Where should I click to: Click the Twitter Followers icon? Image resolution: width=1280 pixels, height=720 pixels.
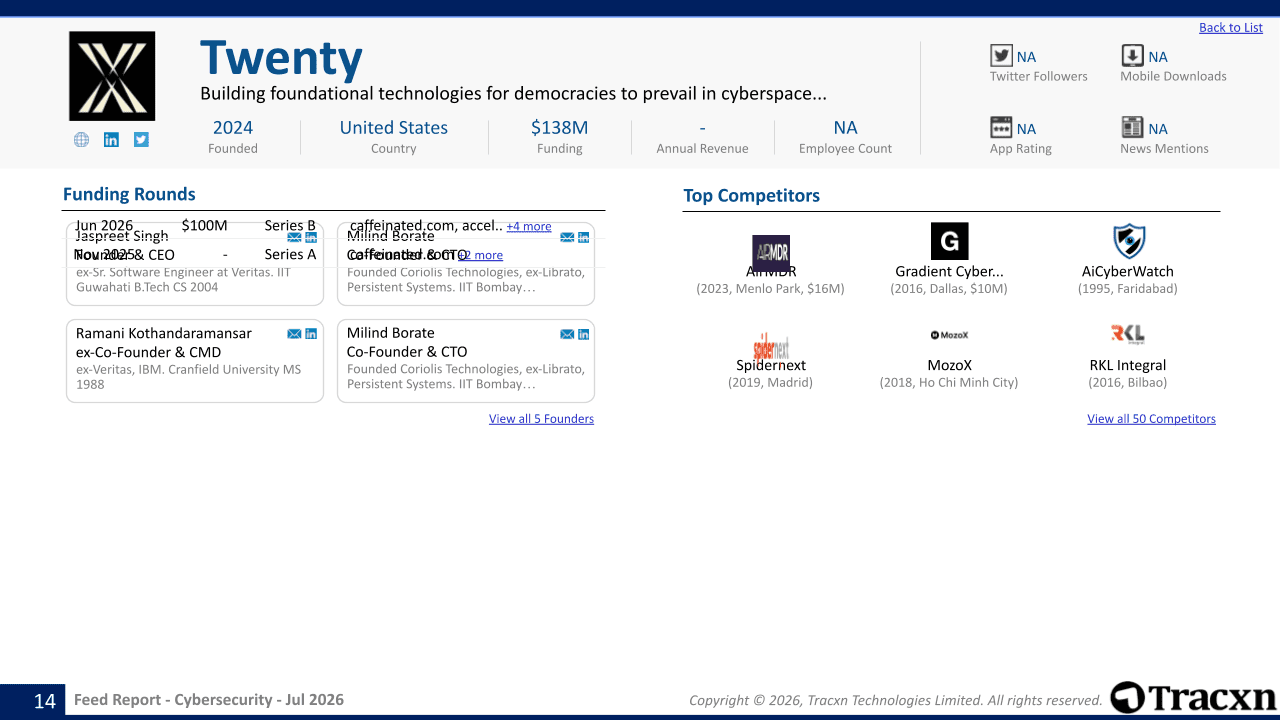click(1001, 56)
